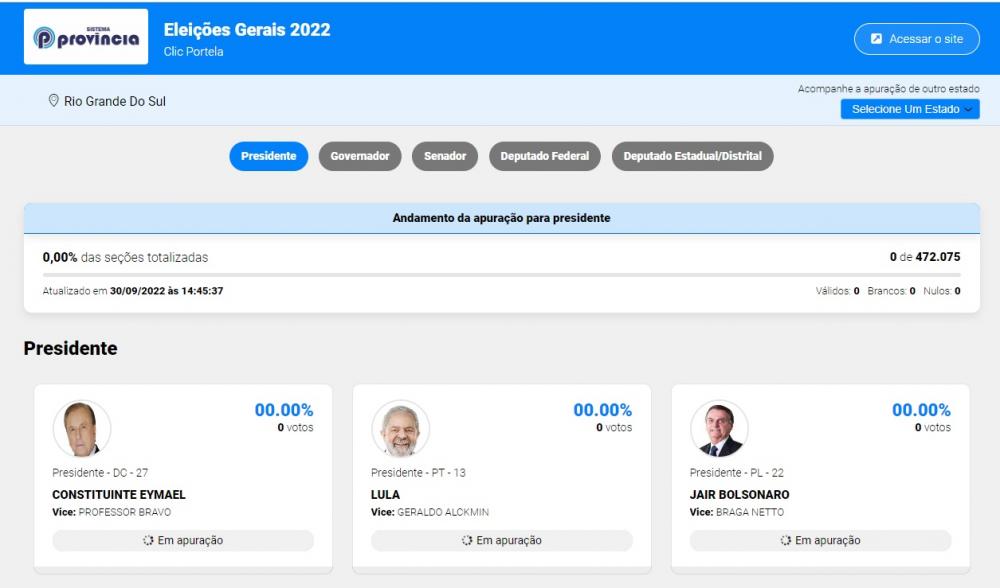This screenshot has height=588, width=1000.
Task: Click the Nulos: 0 count
Action: (941, 291)
